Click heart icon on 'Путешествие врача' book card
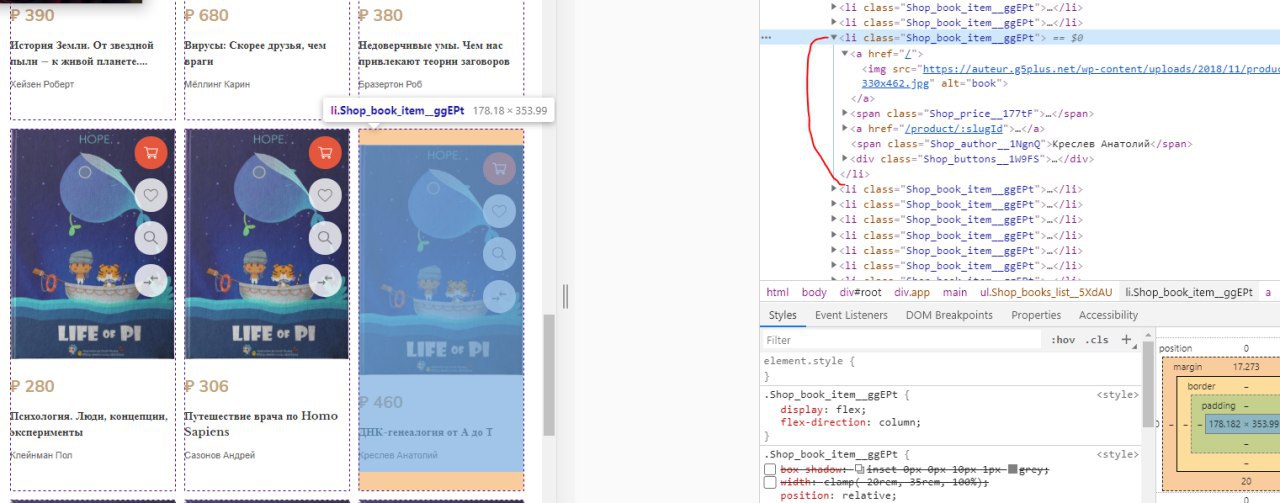Image resolution: width=1280 pixels, height=503 pixels. coord(325,195)
